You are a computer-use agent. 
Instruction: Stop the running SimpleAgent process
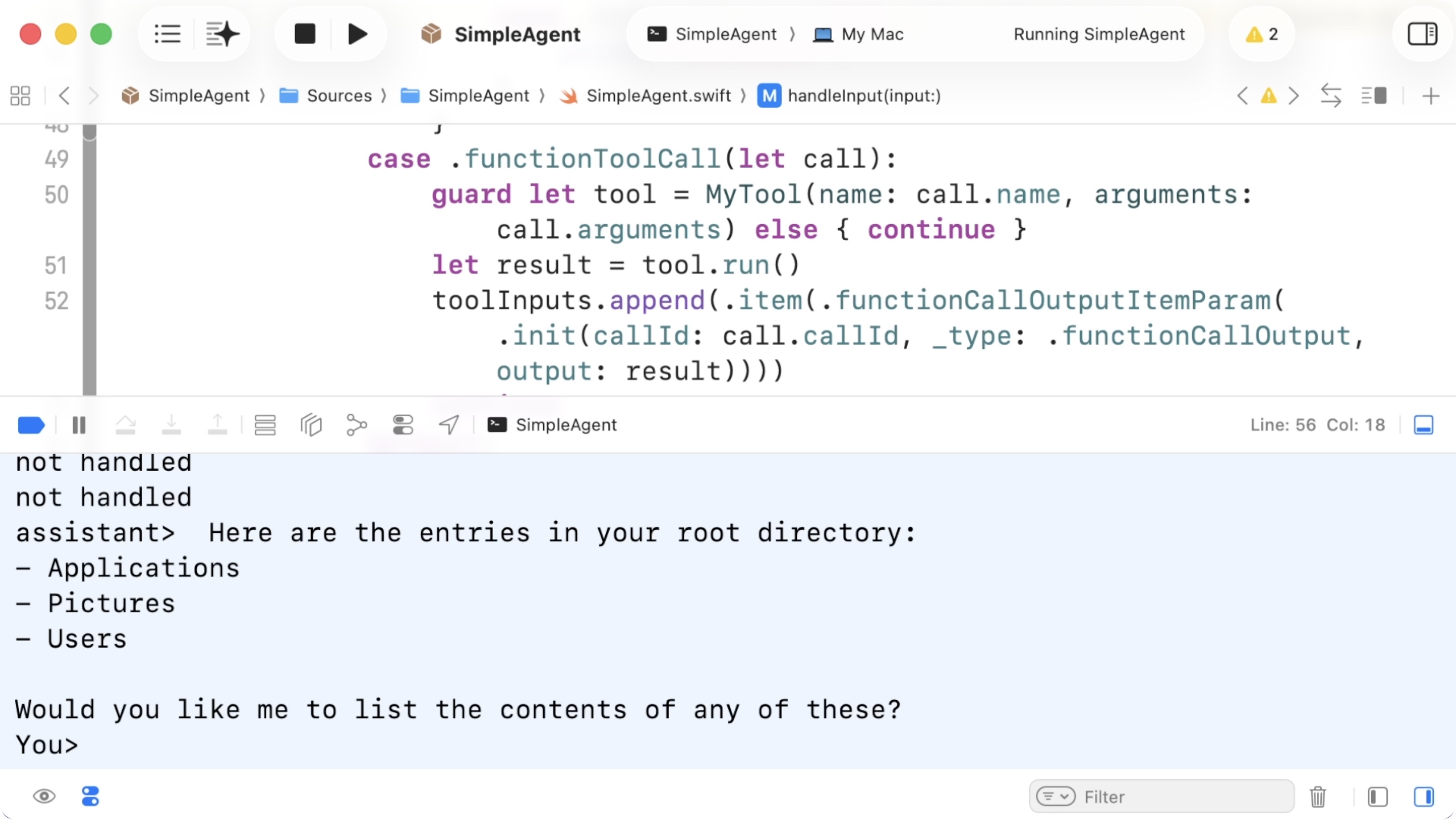pos(305,34)
